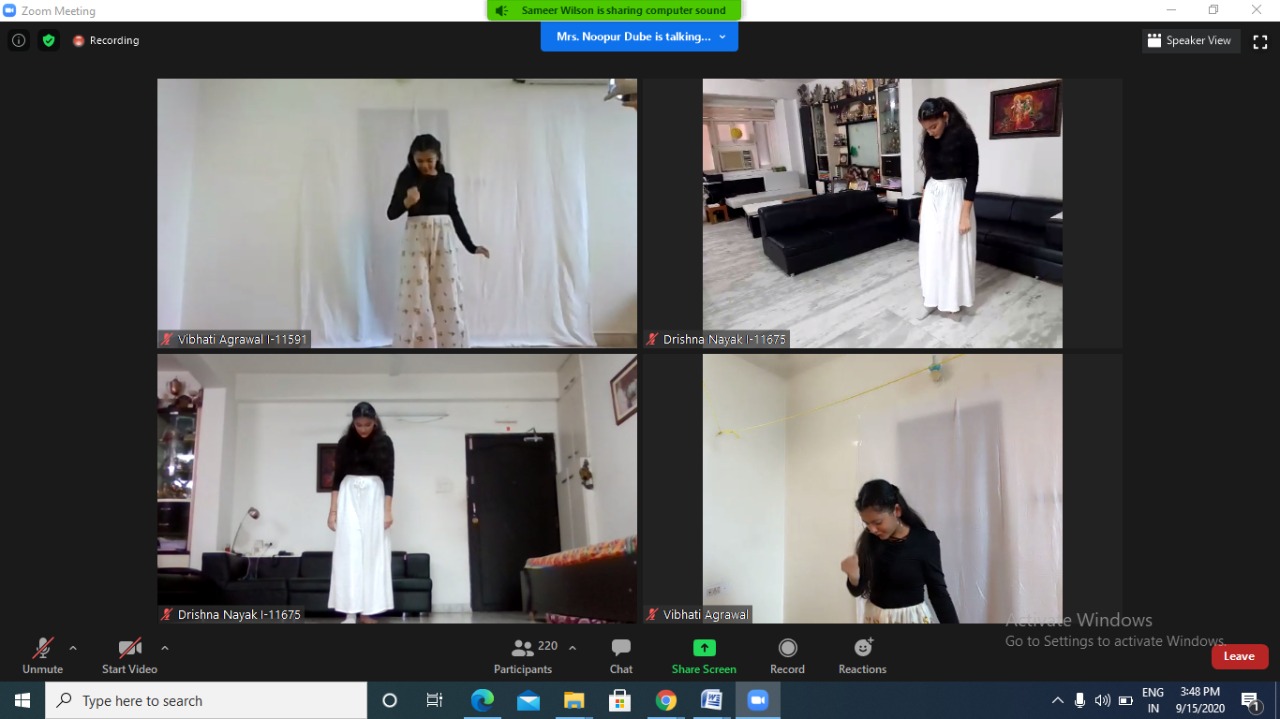Switch layout using Speaker View button
Screen dimensions: 1280x719
1191,41
